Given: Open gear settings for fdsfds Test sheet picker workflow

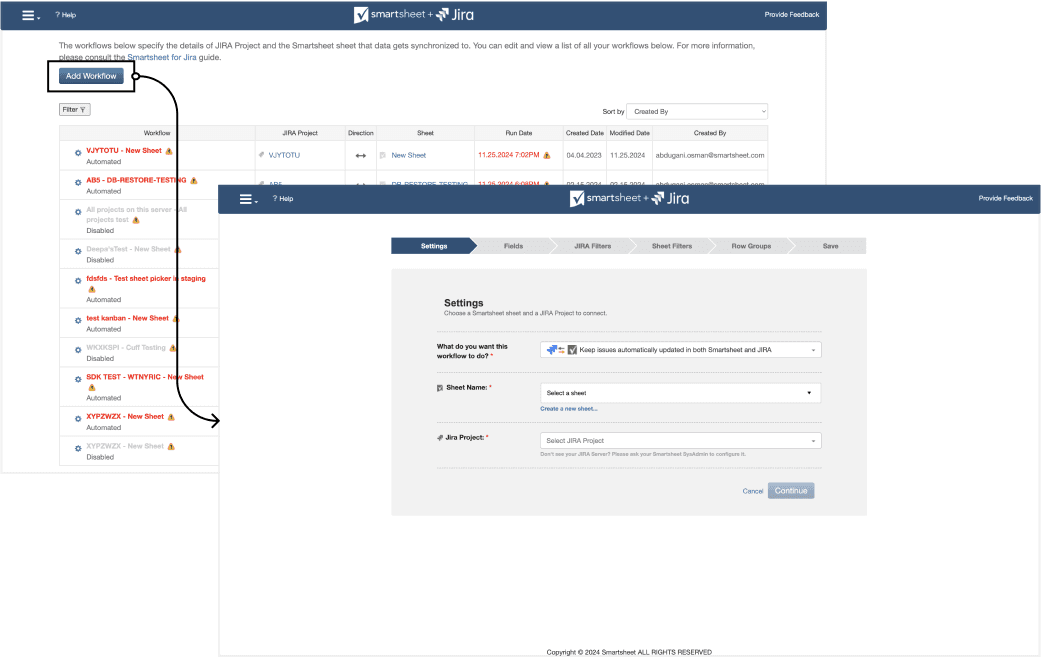Looking at the screenshot, I should tap(78, 281).
